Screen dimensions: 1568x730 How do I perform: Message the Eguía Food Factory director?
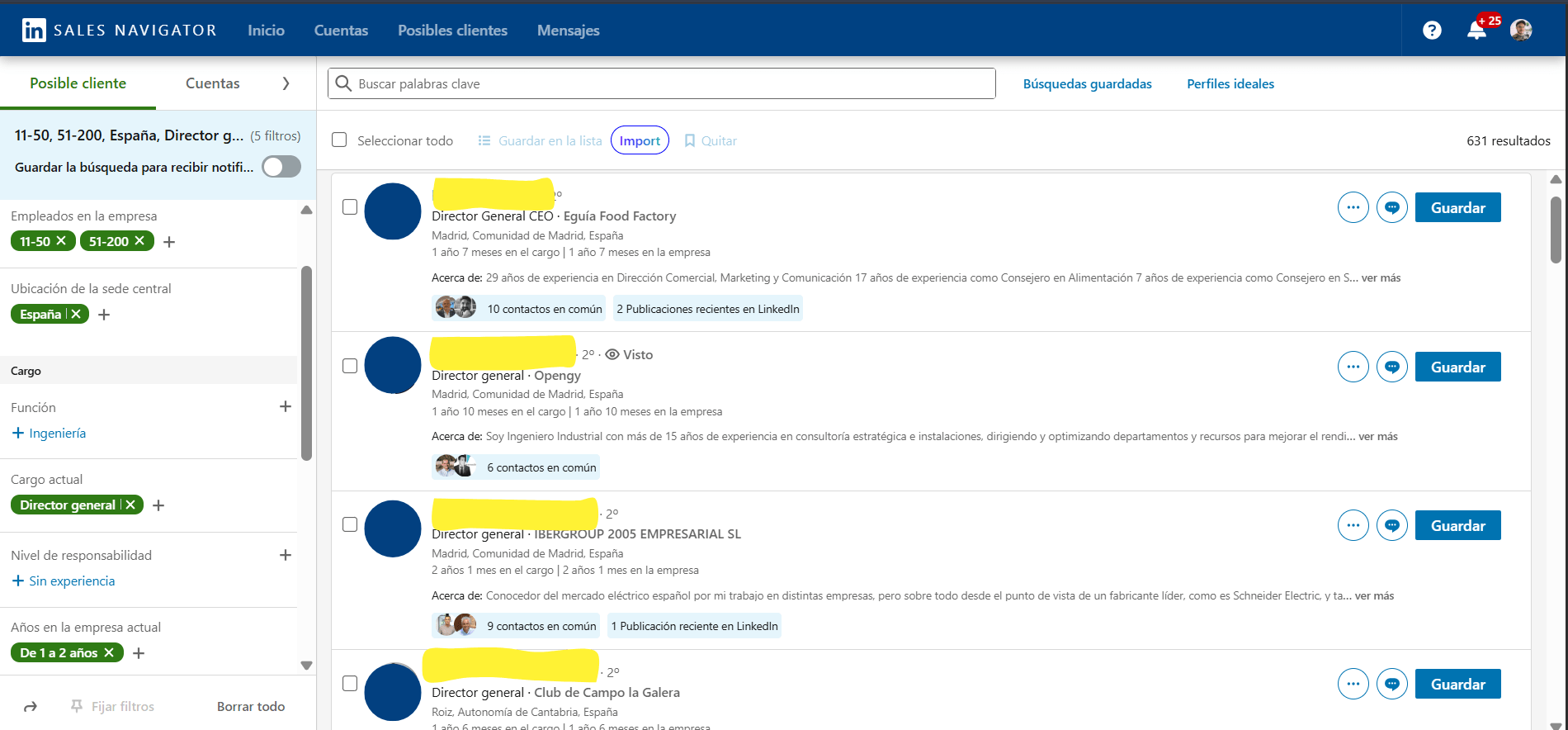point(1391,207)
